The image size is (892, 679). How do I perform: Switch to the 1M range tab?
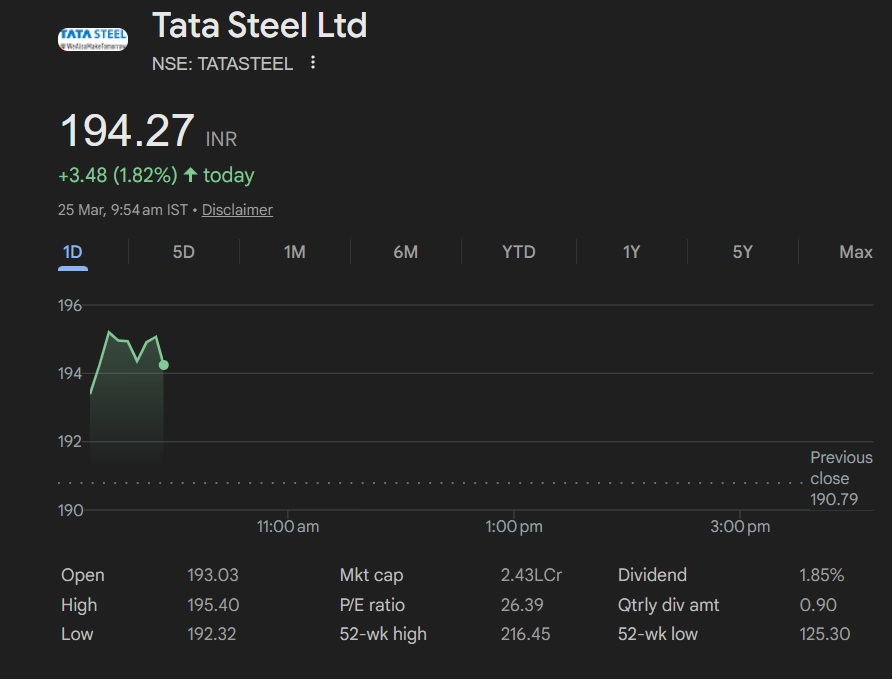point(294,252)
